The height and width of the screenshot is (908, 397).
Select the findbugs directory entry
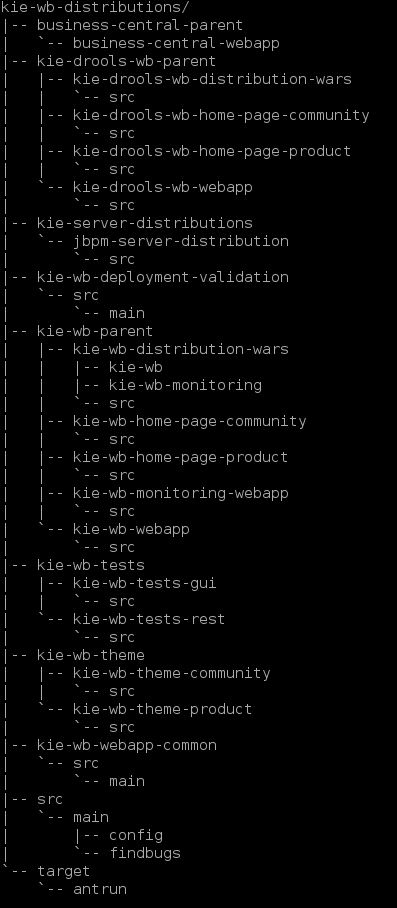145,853
